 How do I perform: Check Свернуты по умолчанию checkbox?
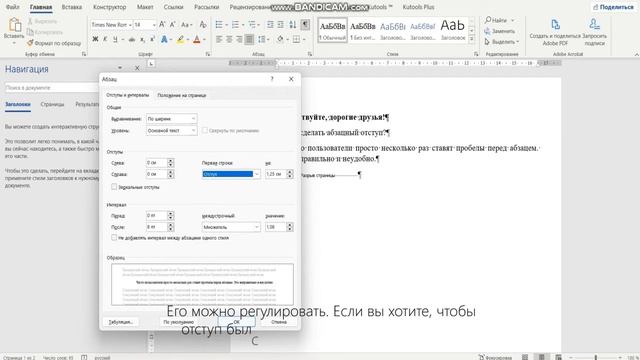click(x=205, y=131)
